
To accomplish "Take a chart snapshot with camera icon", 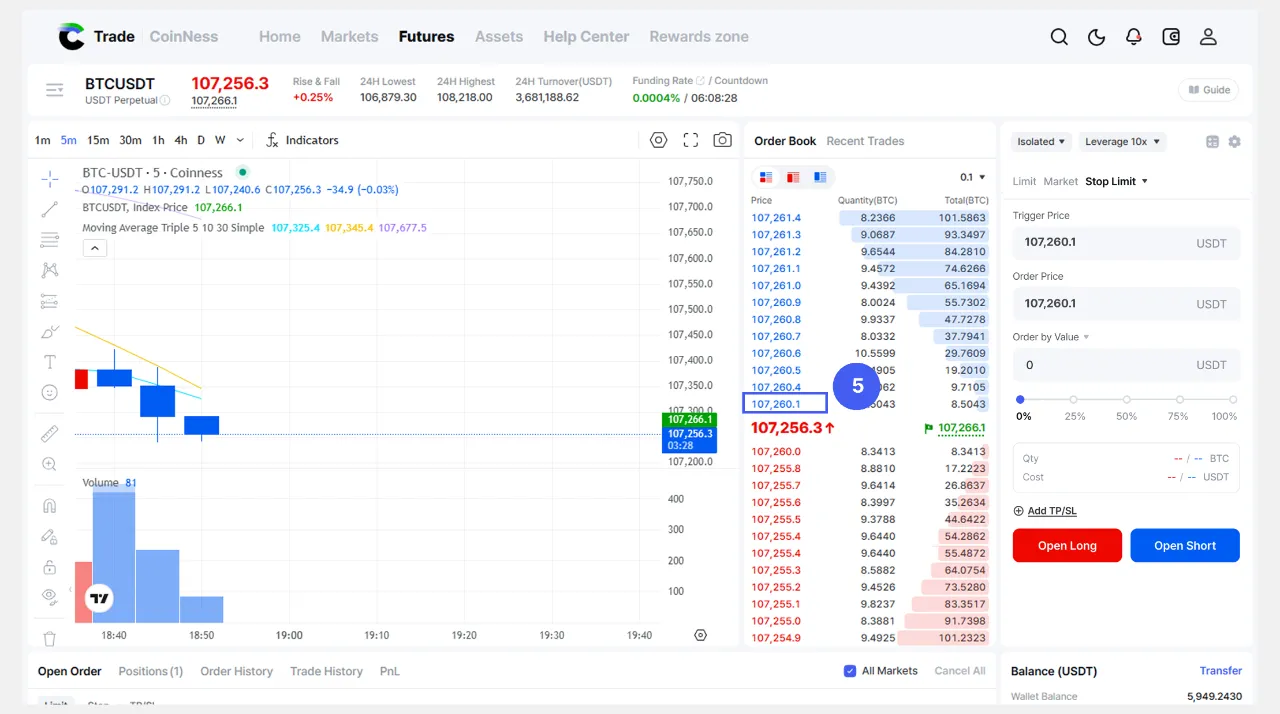I will 722,140.
